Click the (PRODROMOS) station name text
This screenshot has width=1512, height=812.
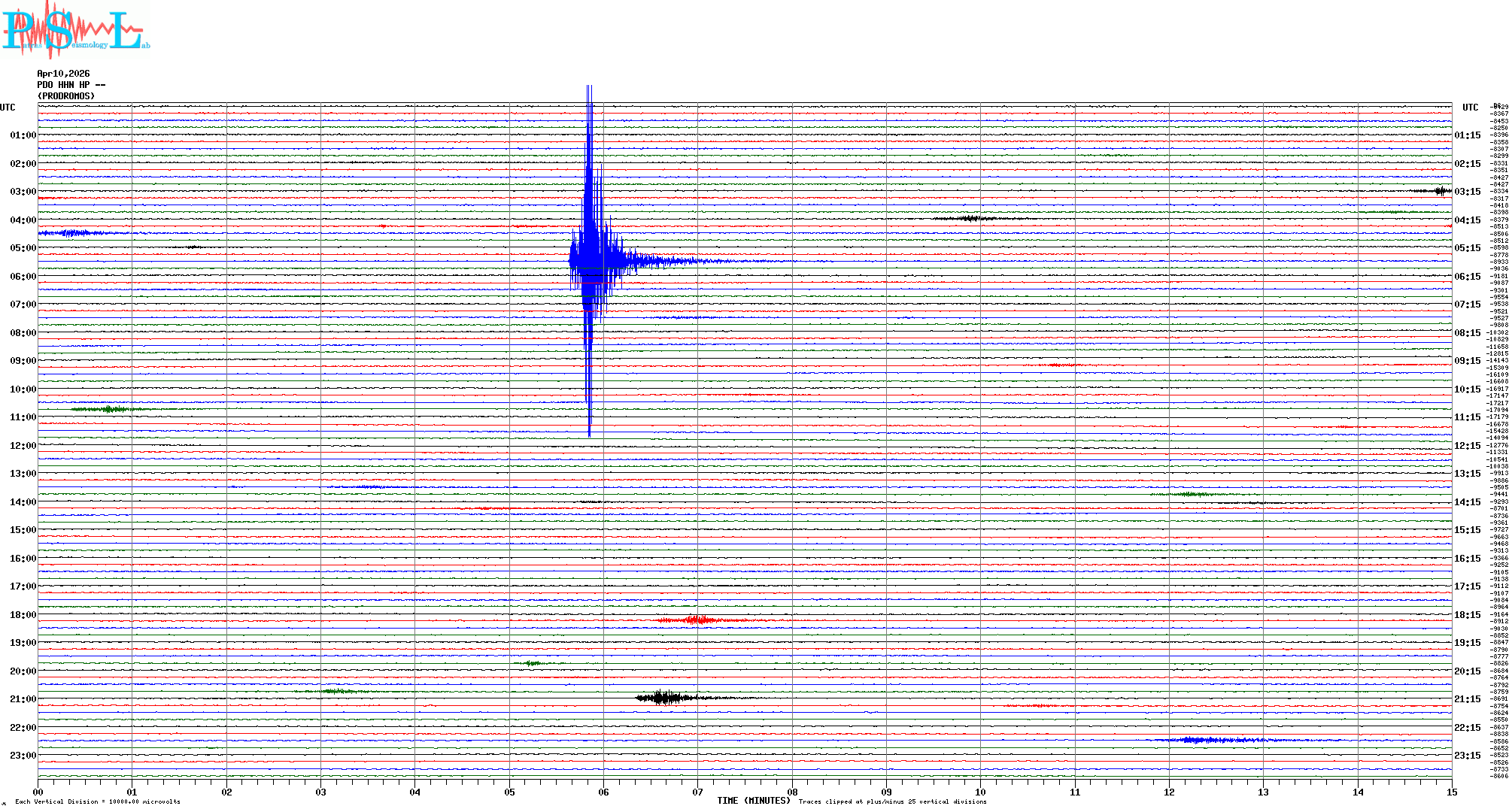click(66, 96)
